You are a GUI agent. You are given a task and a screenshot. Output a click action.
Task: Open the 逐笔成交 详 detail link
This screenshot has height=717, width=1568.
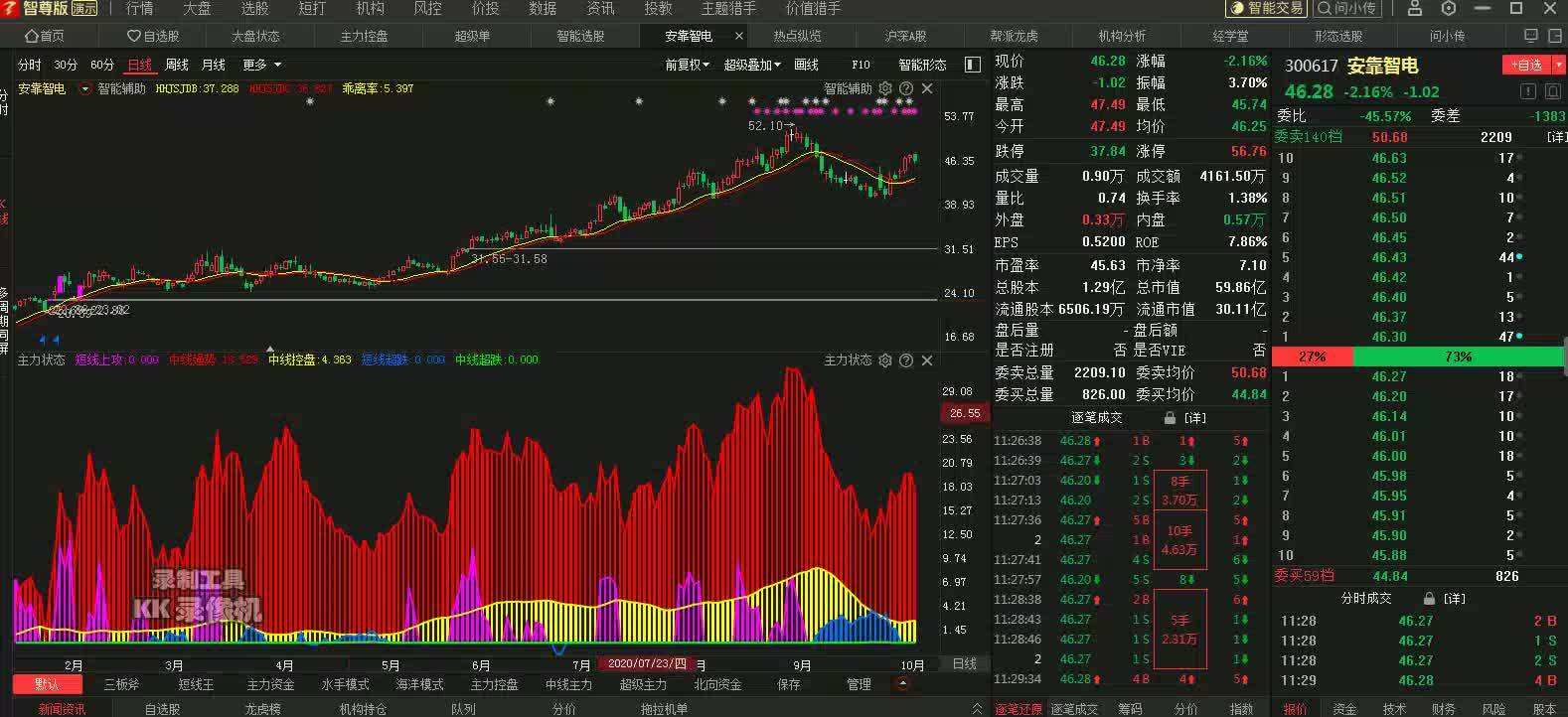coord(1194,418)
